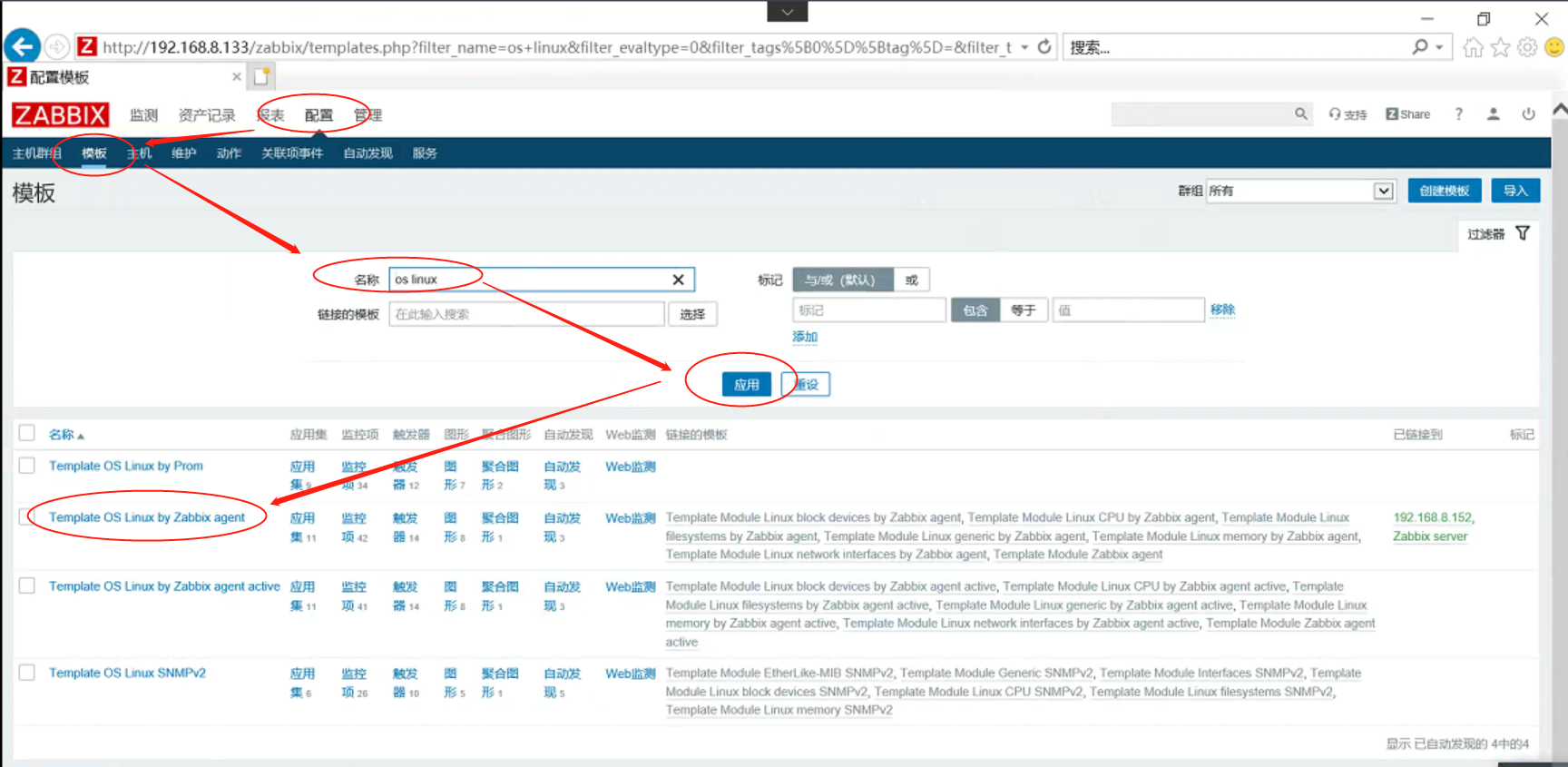Click the 添加 tag link
Viewport: 1568px width, 767px height.
[x=805, y=337]
